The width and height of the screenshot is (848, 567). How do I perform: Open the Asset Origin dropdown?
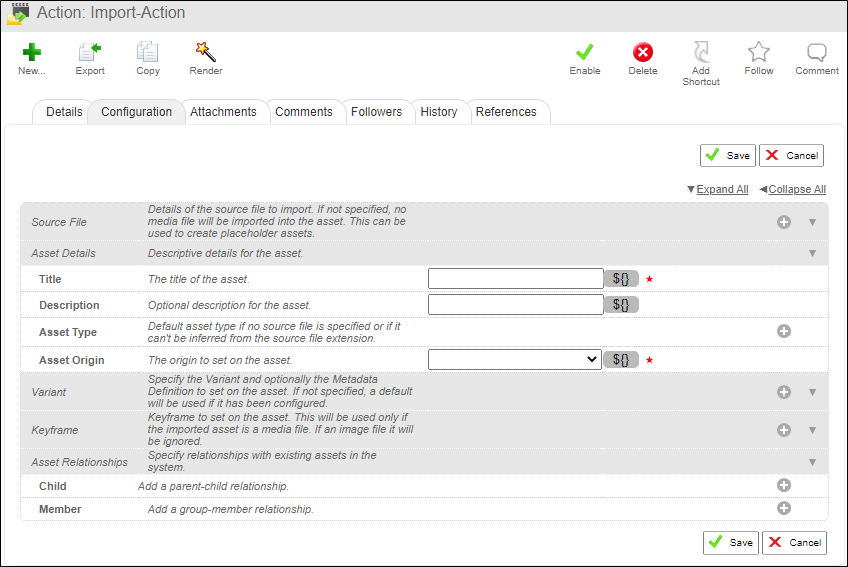tap(514, 360)
